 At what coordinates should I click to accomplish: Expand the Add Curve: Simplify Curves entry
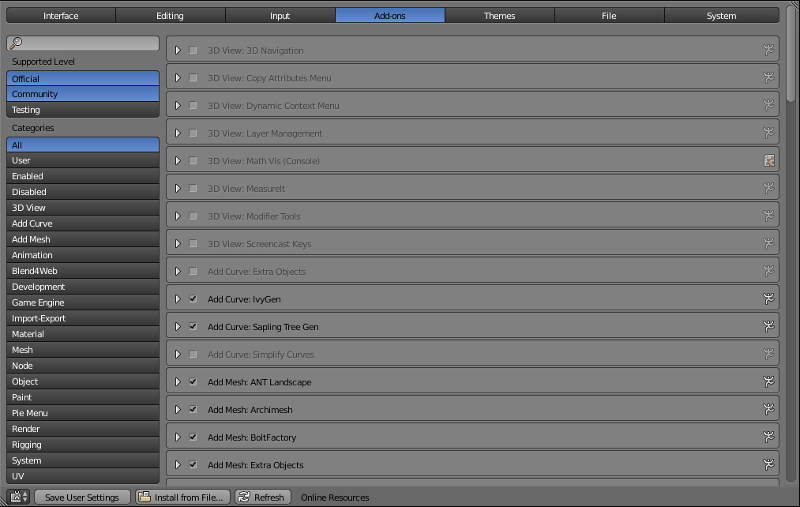coord(177,354)
